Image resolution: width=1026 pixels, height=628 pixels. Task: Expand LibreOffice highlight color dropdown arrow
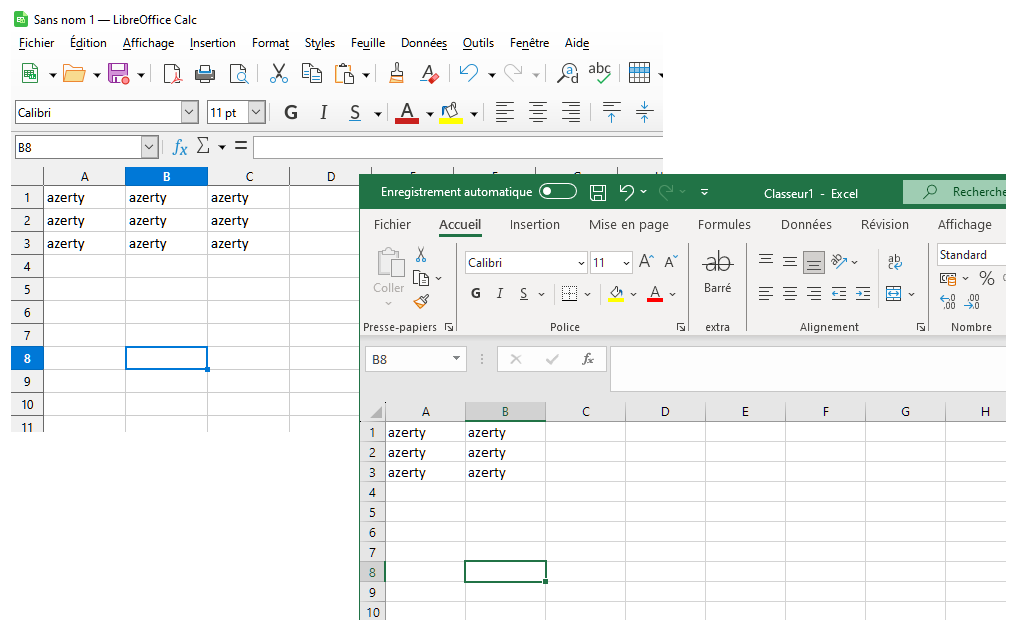click(474, 114)
